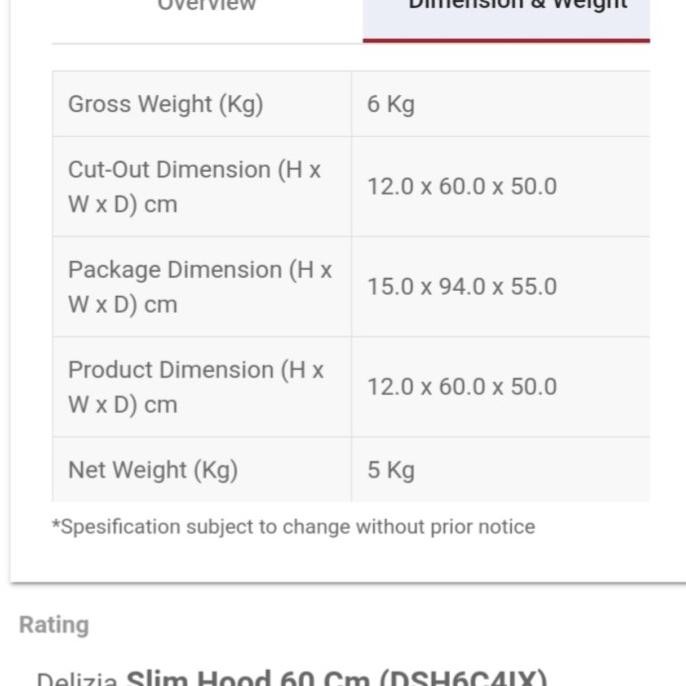686x686 pixels.
Task: Select the 5 Kg net weight value
Action: click(391, 470)
